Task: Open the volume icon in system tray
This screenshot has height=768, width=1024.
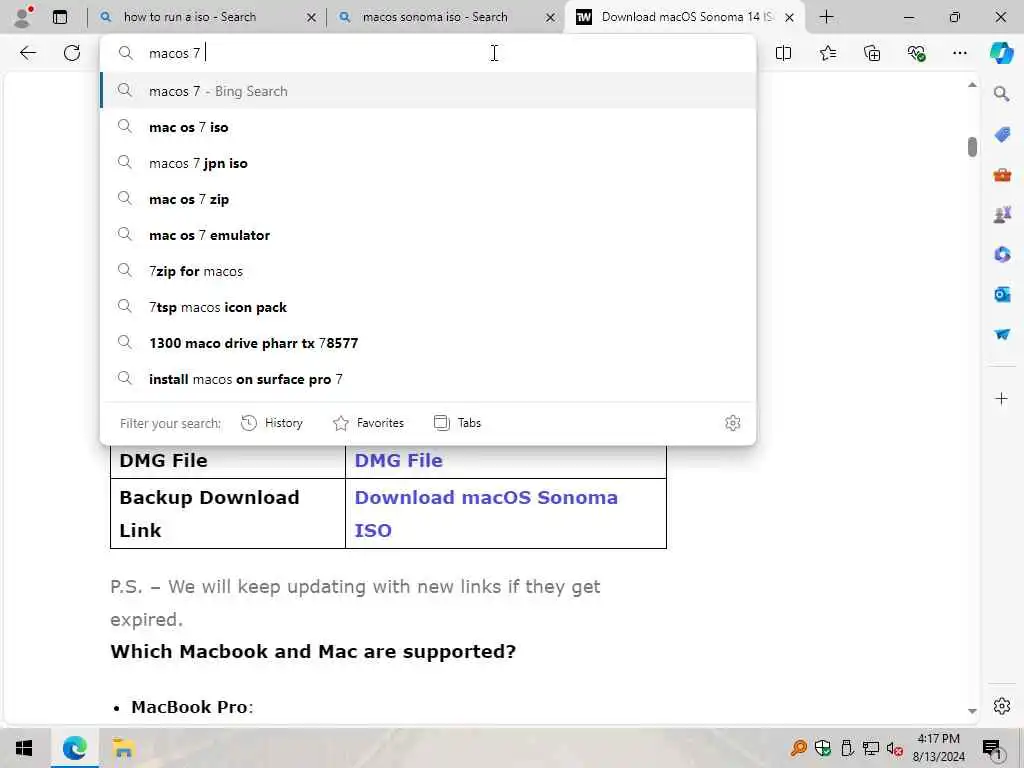Action: click(894, 748)
